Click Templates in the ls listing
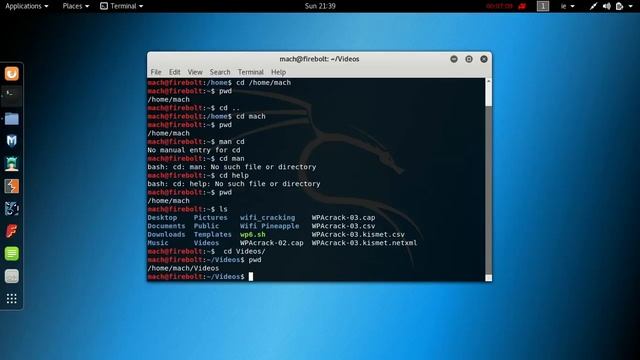The height and width of the screenshot is (360, 640). [x=213, y=235]
